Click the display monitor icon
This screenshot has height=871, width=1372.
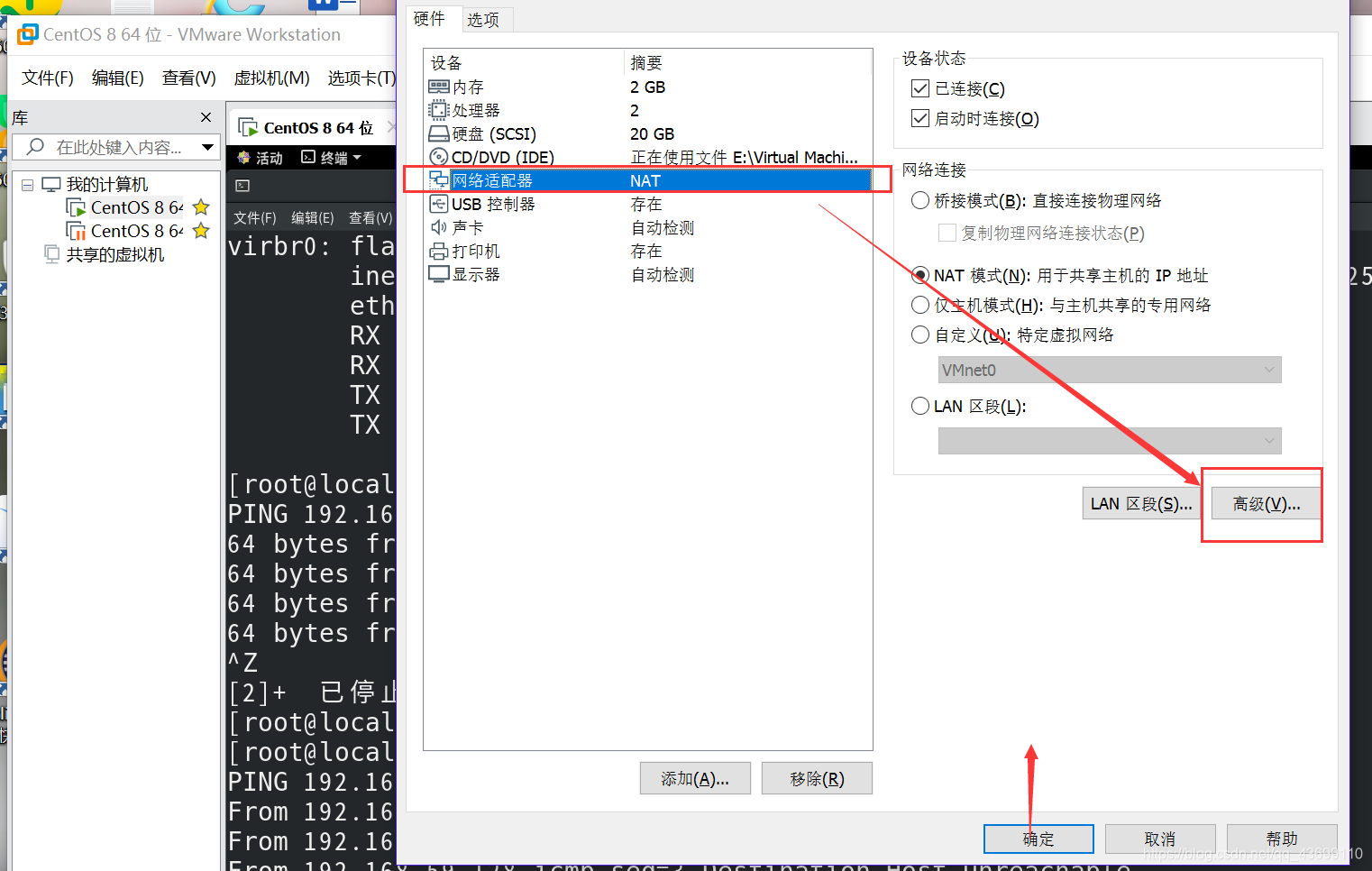point(439,274)
